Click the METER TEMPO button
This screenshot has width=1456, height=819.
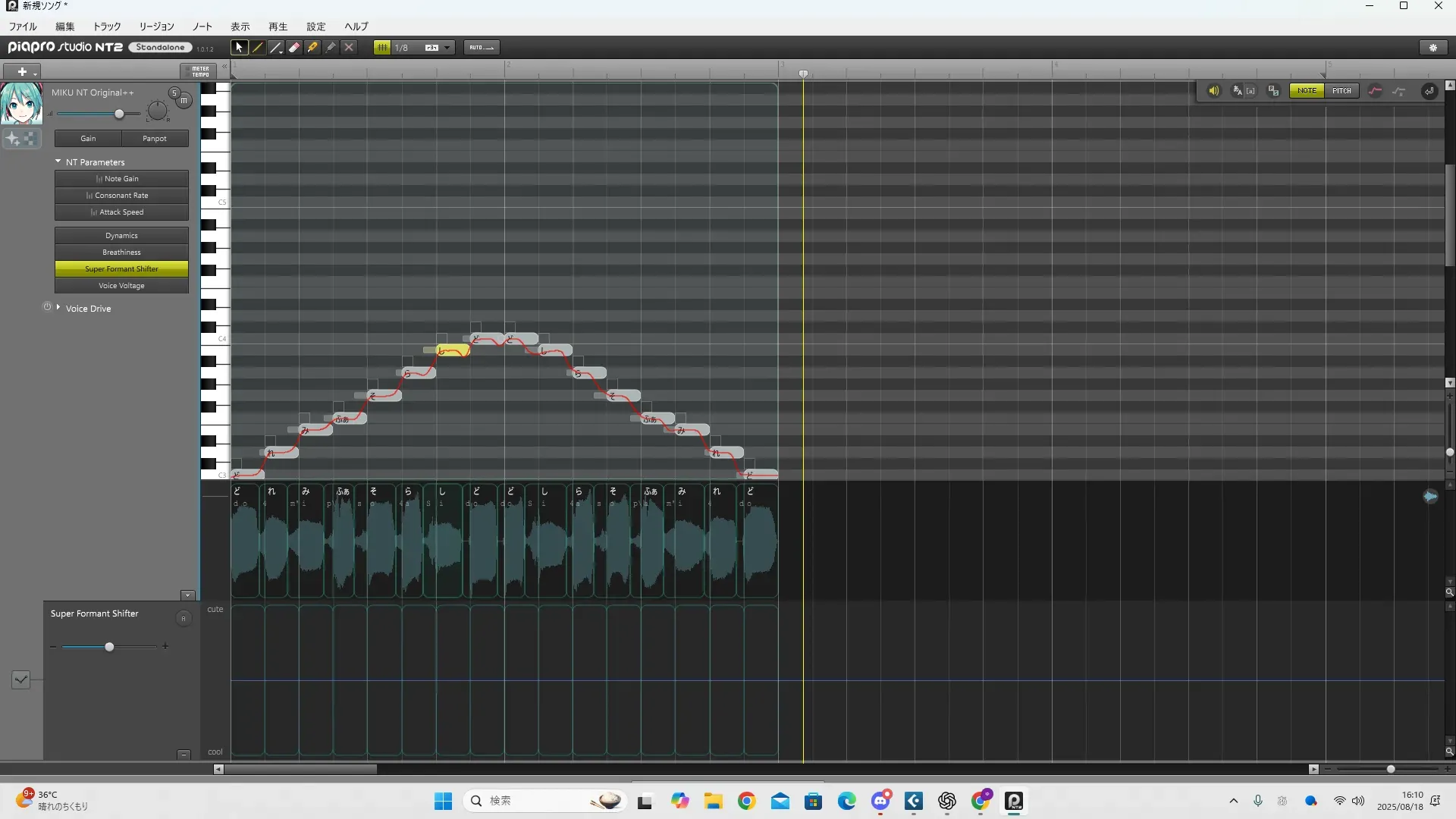[x=199, y=71]
